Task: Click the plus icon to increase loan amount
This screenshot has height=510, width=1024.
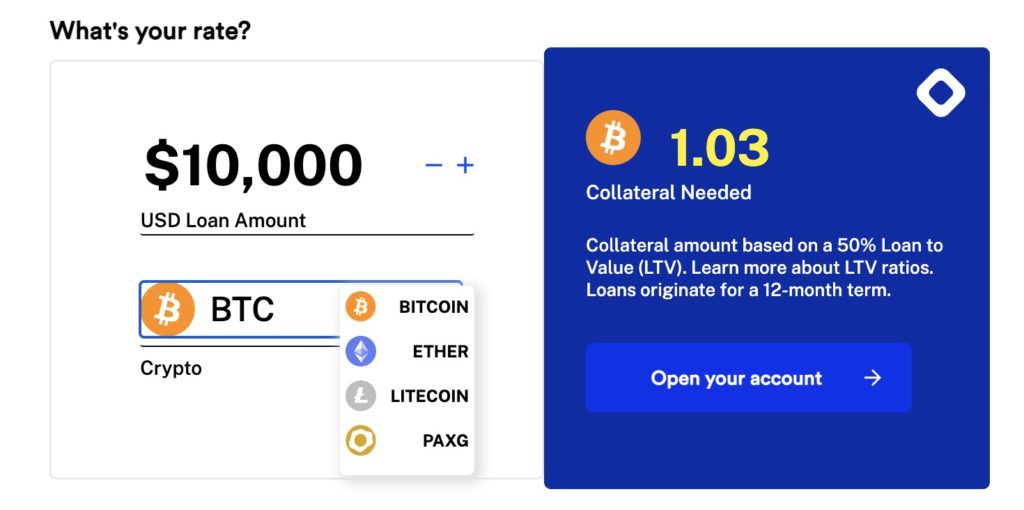Action: click(x=465, y=165)
